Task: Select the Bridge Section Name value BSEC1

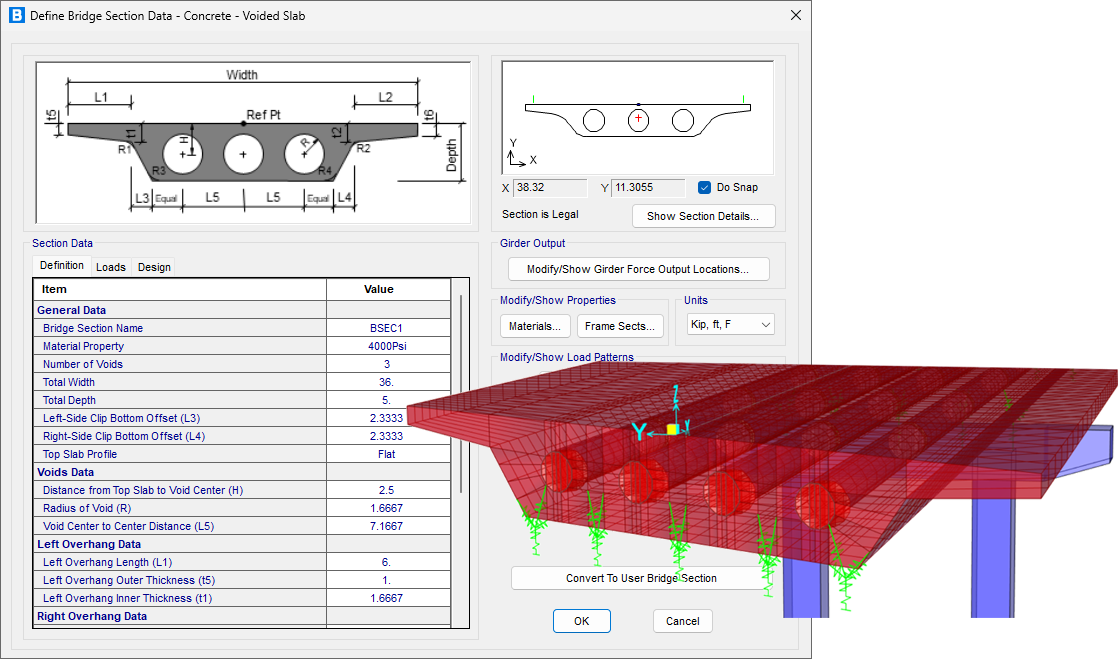Action: [x=386, y=328]
